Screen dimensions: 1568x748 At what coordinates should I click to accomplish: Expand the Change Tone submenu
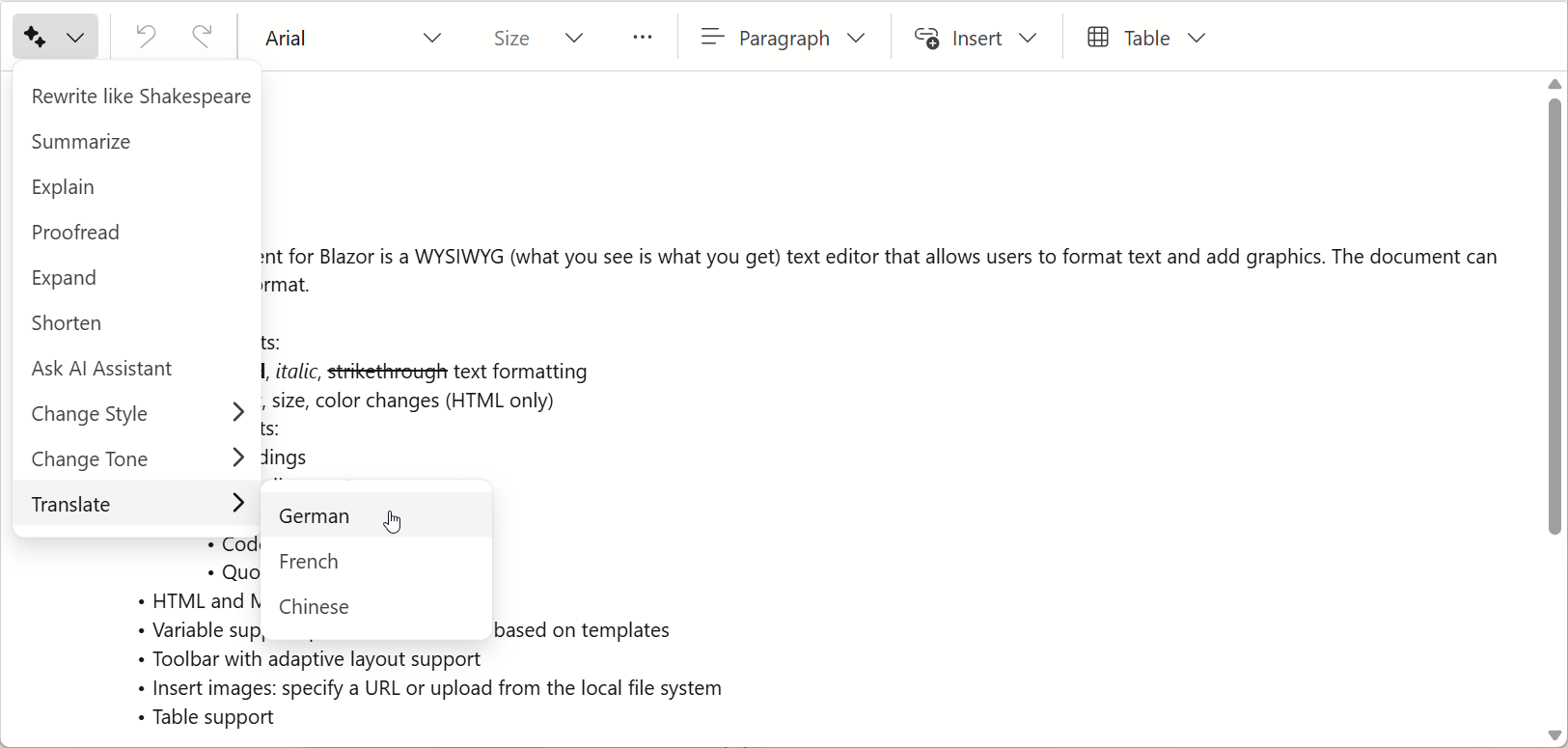[137, 459]
